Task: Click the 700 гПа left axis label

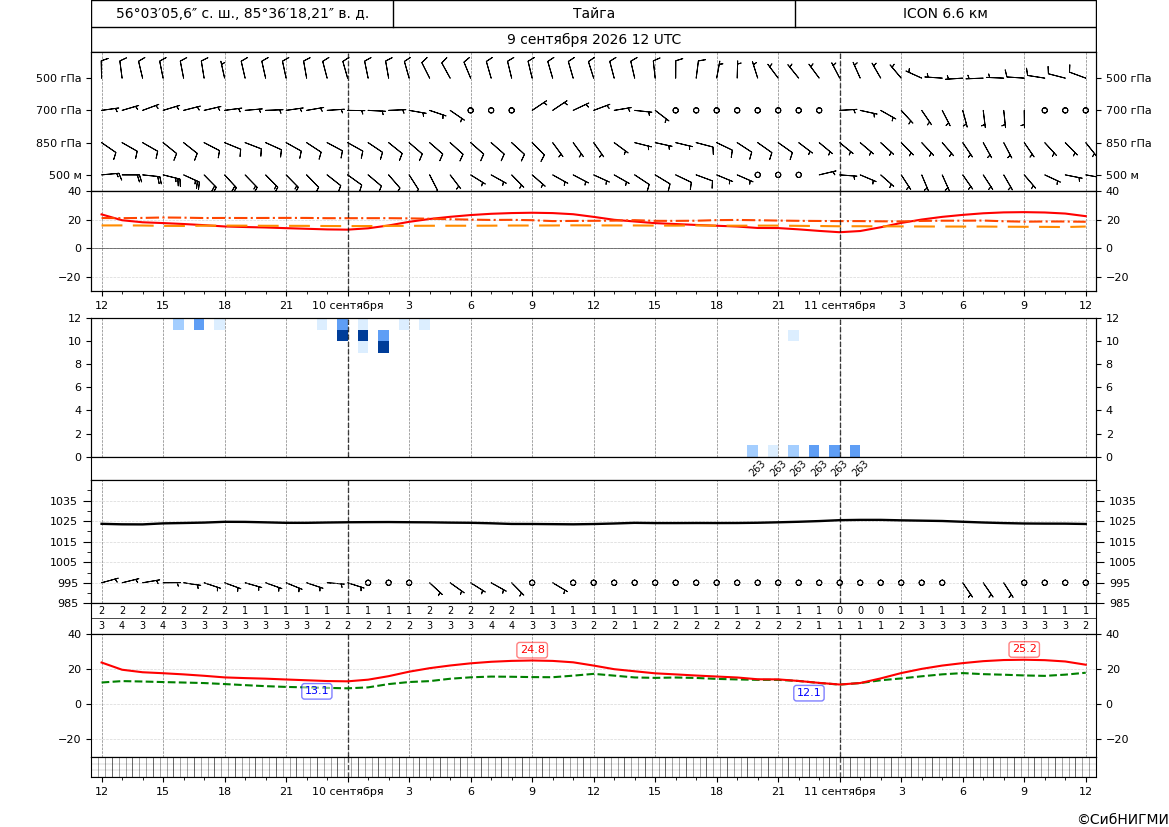Action: click(59, 110)
